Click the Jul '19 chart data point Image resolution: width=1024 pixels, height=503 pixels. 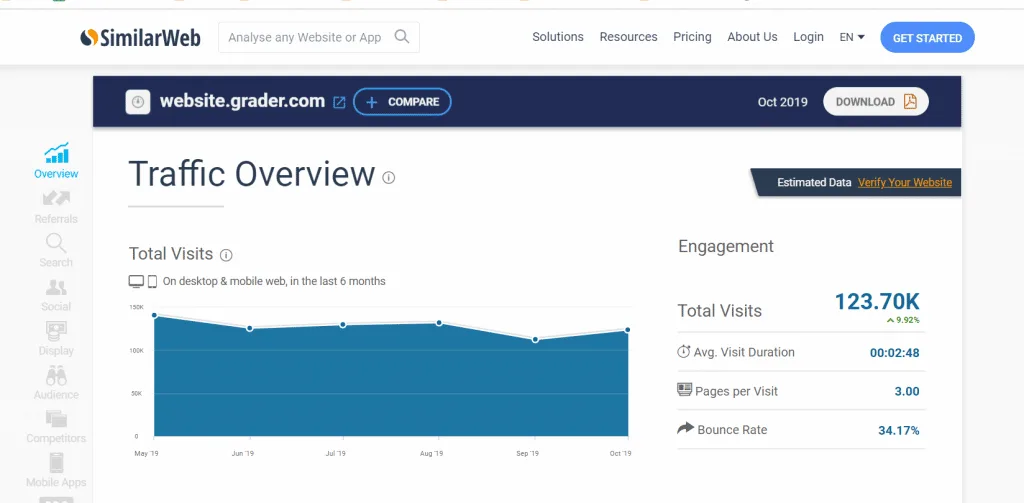[x=343, y=325]
